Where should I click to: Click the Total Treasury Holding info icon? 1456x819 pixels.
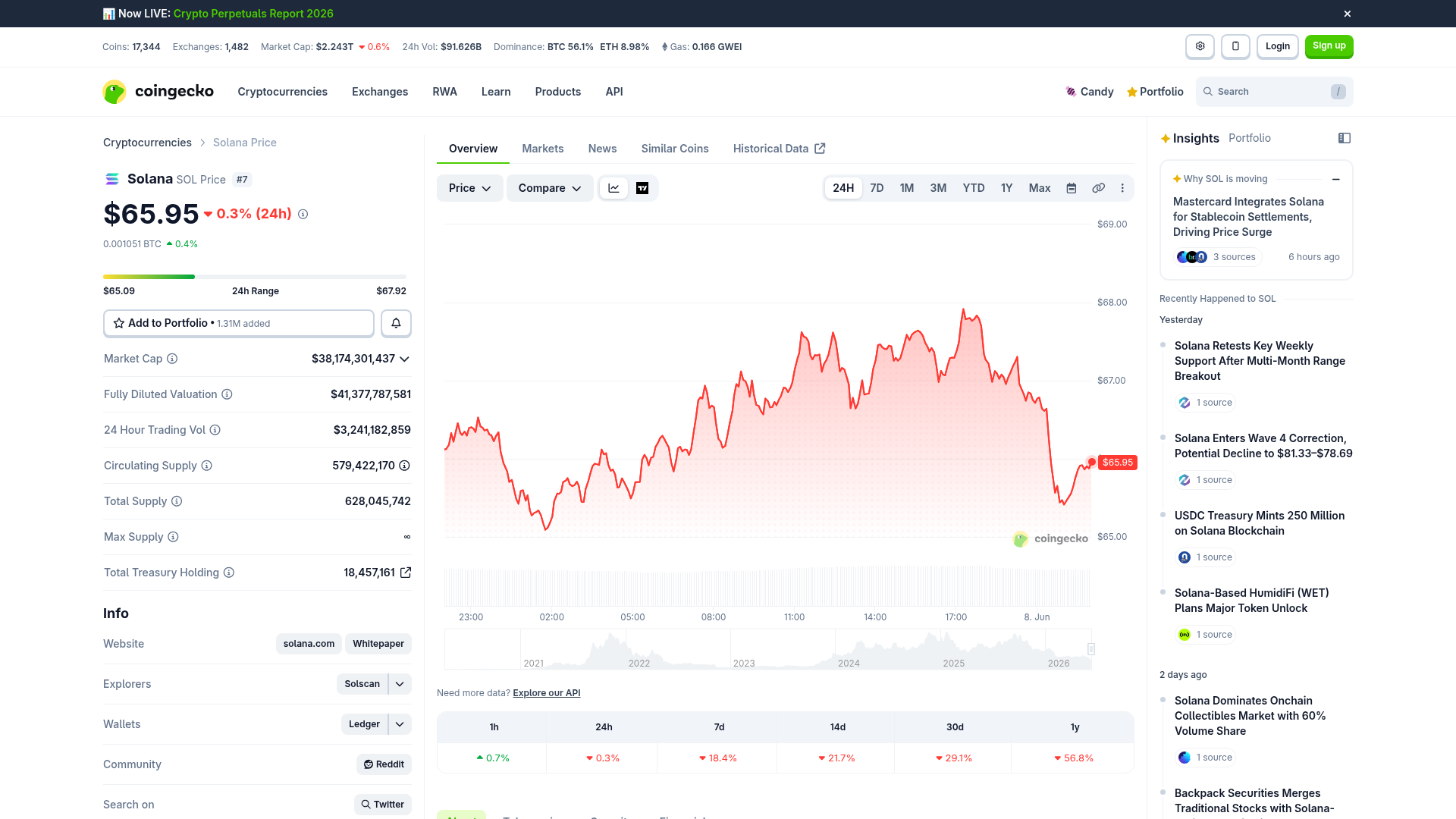click(x=229, y=573)
